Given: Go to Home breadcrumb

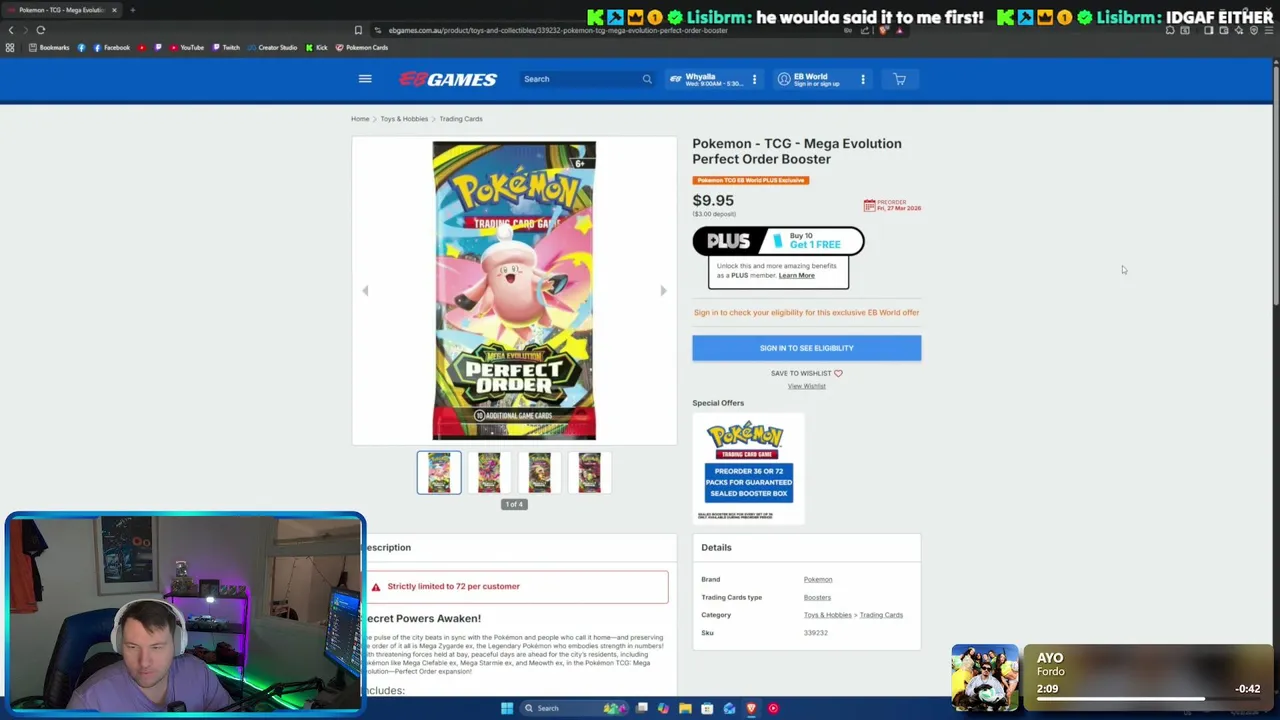Looking at the screenshot, I should pos(360,119).
